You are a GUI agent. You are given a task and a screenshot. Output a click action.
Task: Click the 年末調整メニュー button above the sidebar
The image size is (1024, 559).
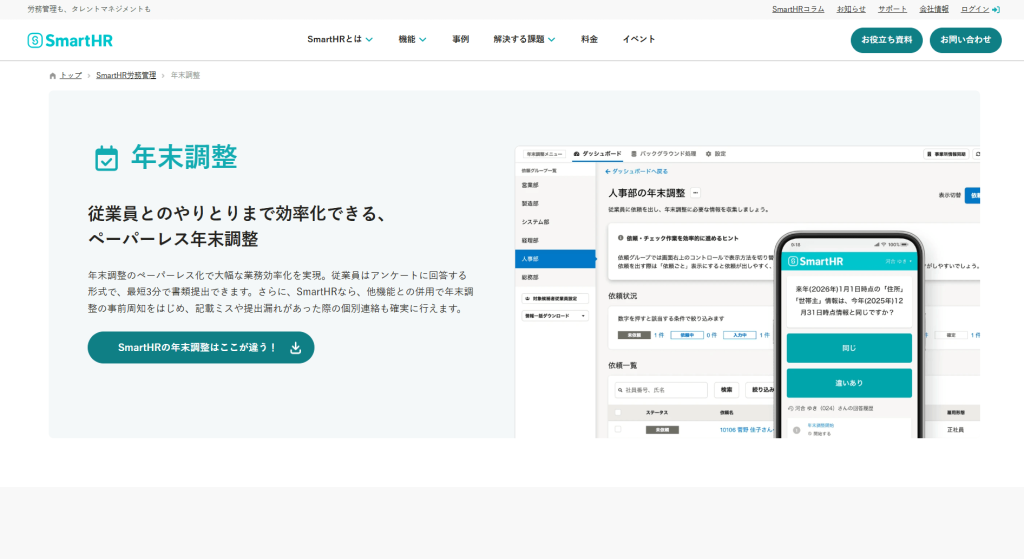544,154
